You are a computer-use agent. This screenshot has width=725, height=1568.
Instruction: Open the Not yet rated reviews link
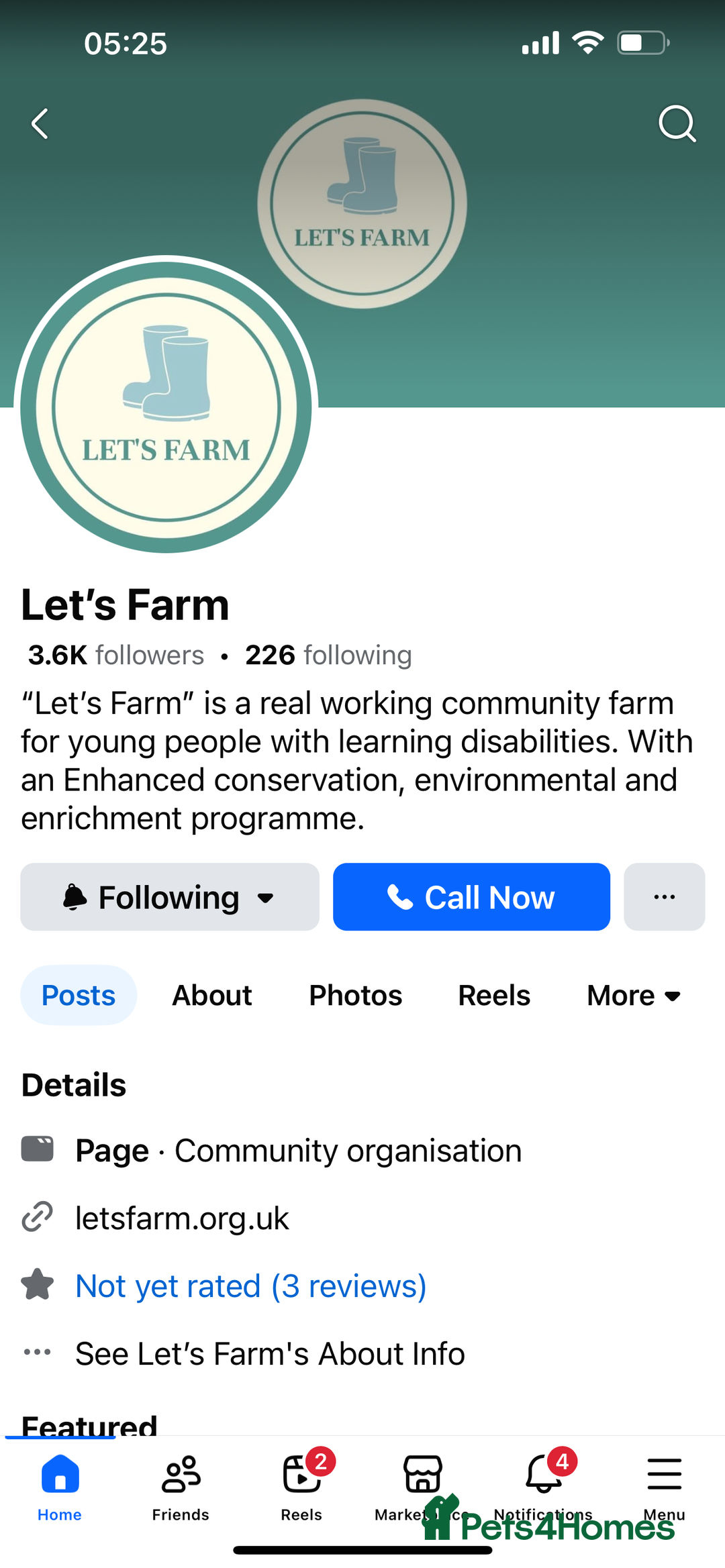(250, 1286)
